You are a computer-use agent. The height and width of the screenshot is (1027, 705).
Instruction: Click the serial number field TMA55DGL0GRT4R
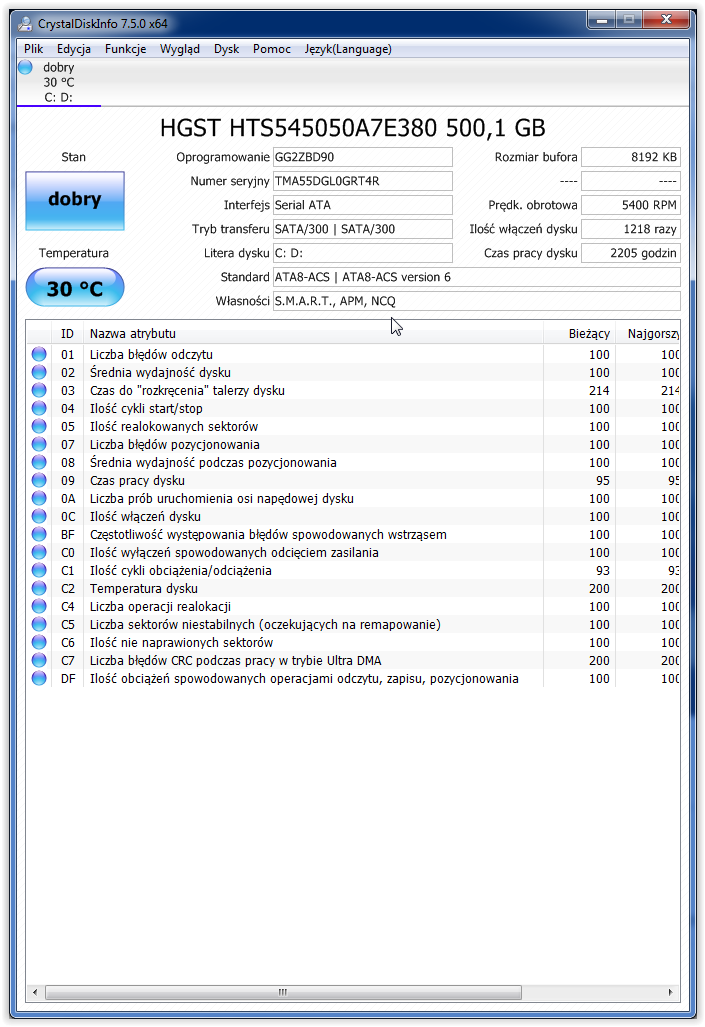tap(362, 181)
